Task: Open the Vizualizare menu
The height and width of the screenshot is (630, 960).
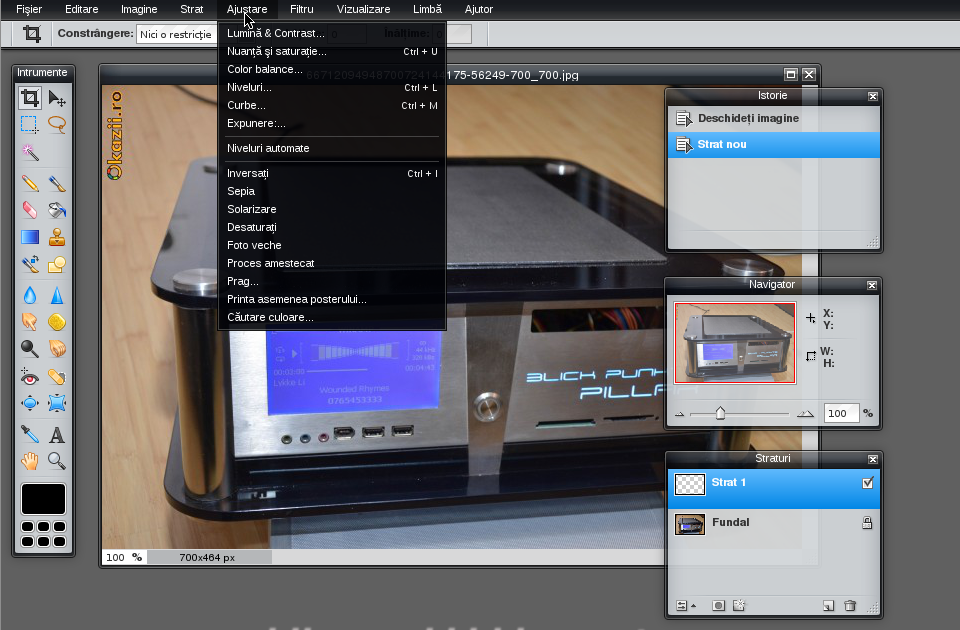Action: [x=363, y=9]
